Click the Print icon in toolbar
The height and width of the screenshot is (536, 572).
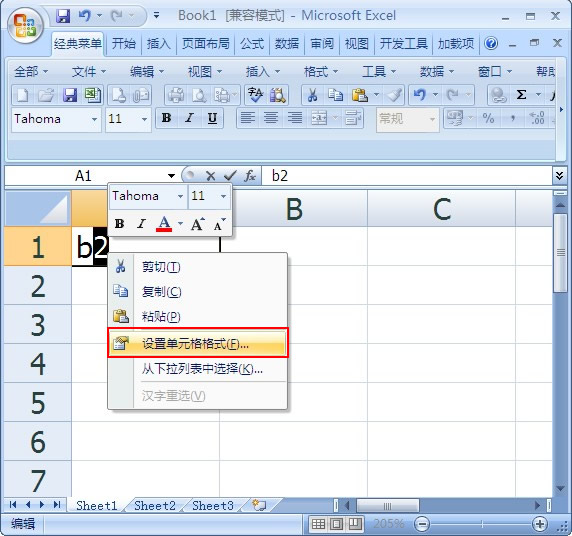tap(176, 95)
